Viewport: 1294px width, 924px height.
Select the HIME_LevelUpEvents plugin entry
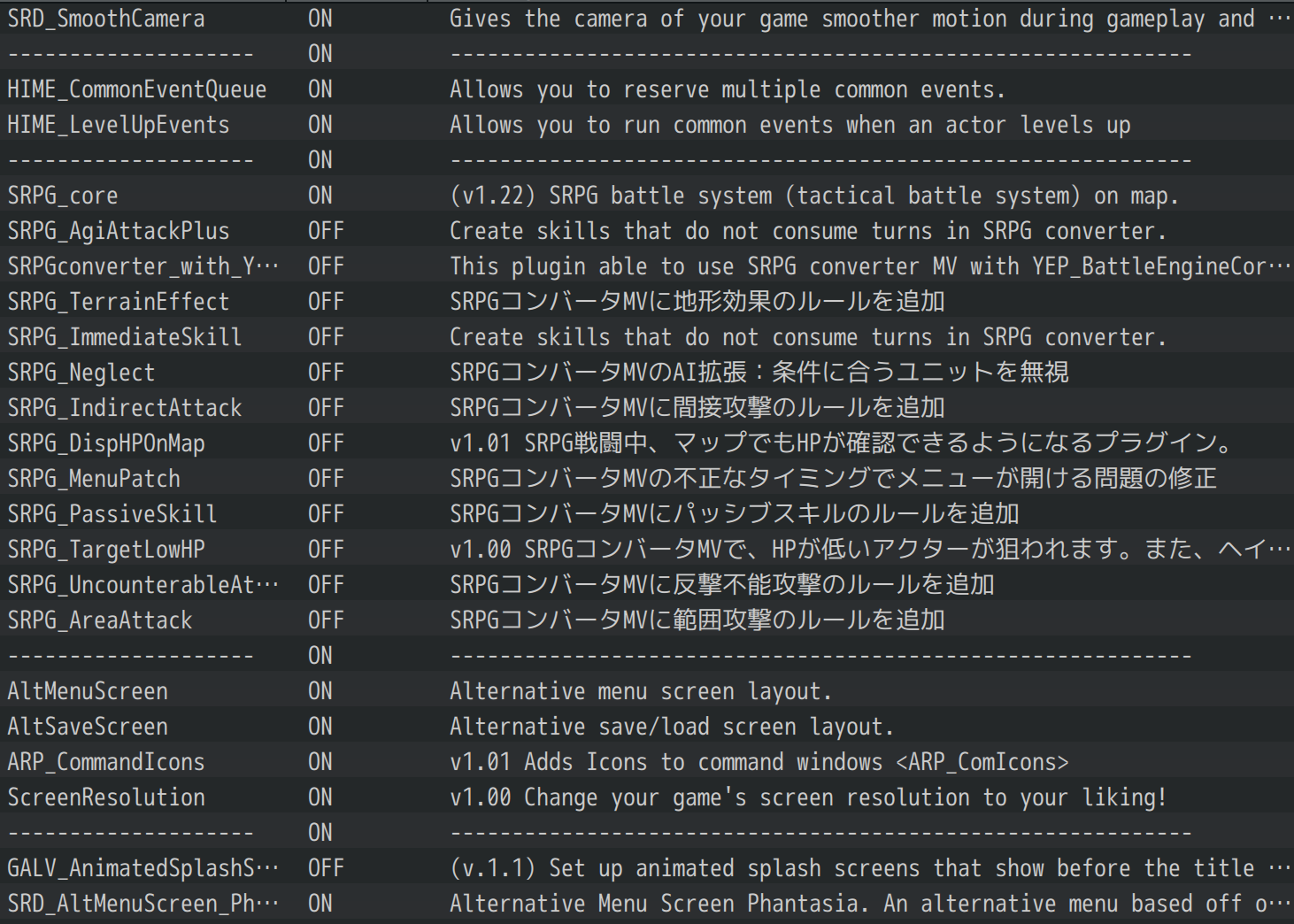(647, 124)
